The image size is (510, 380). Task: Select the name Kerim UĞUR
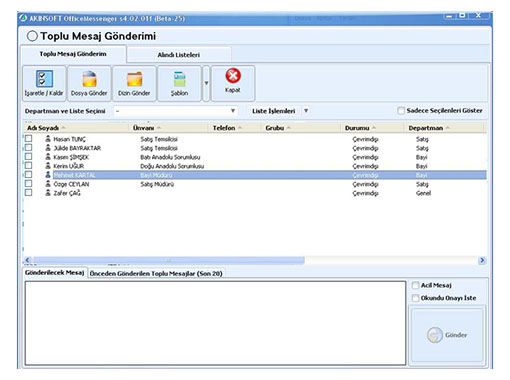point(69,166)
